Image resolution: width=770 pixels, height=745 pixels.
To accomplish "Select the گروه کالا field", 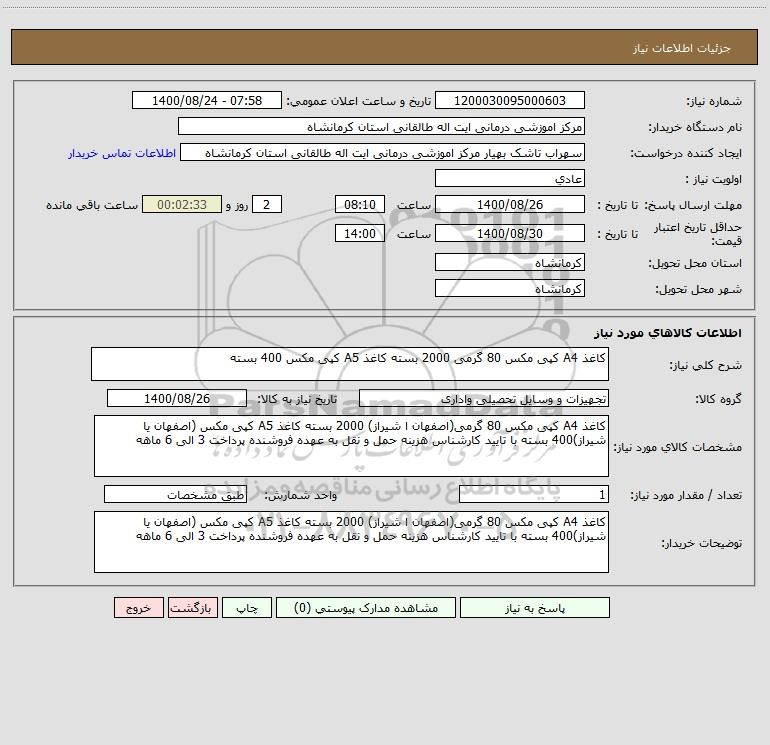I will pos(484,398).
